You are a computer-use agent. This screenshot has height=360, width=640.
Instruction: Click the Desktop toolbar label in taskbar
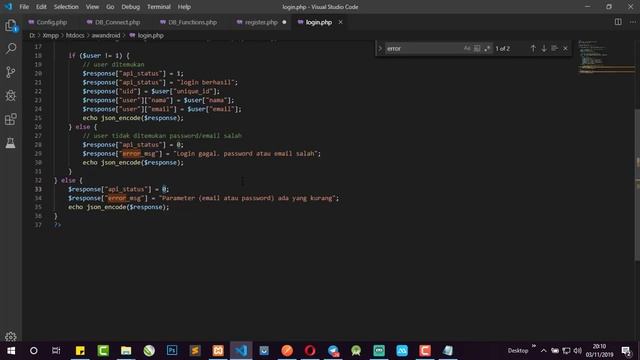(518, 351)
